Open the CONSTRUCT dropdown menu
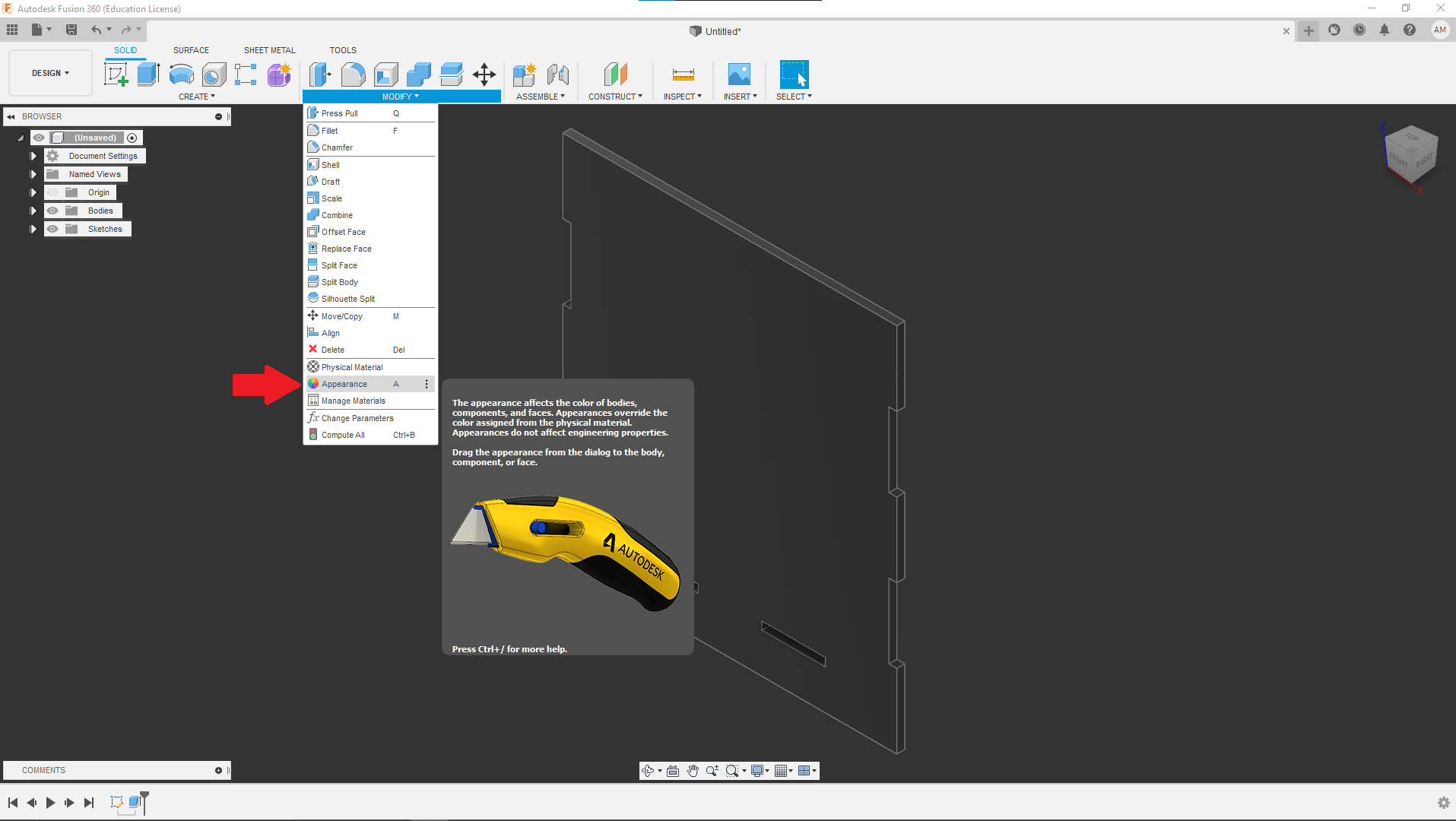1456x821 pixels. coord(614,97)
